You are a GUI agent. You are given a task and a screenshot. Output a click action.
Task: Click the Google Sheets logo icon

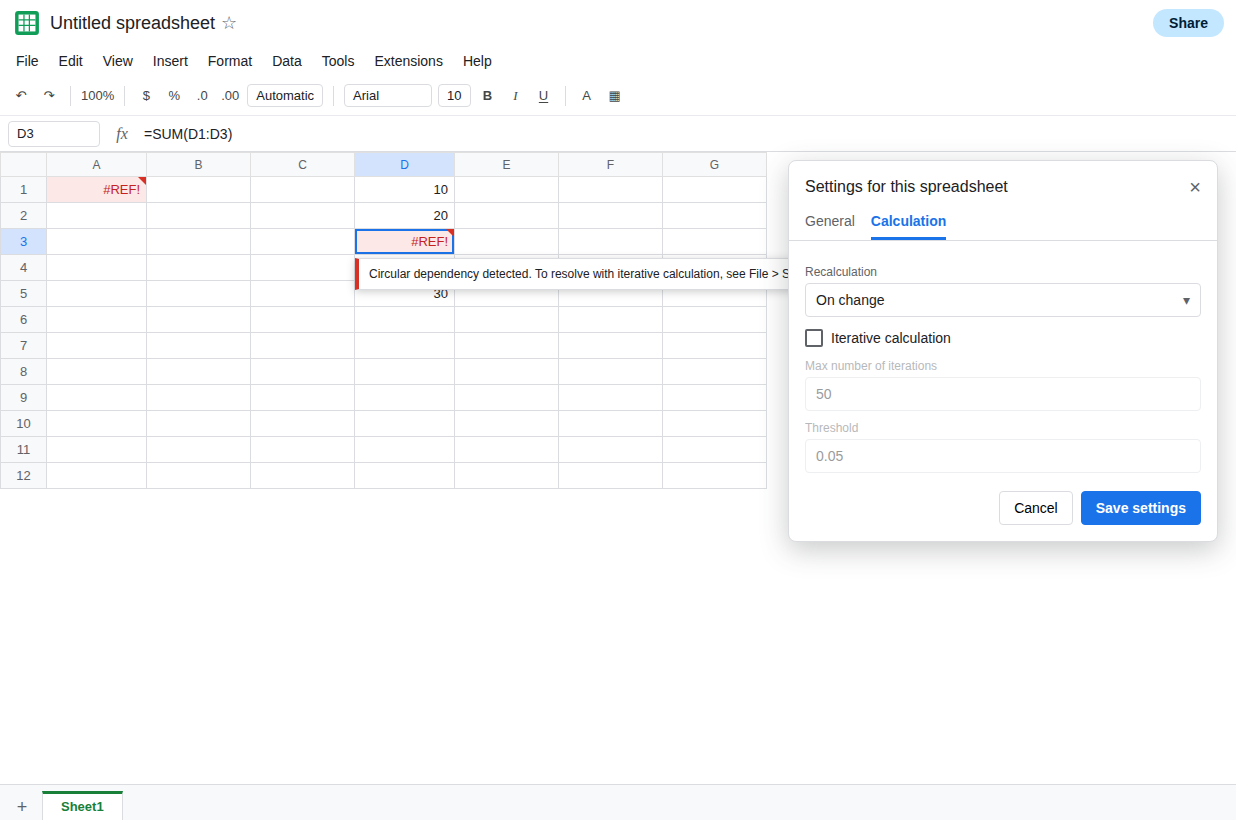coord(27,23)
